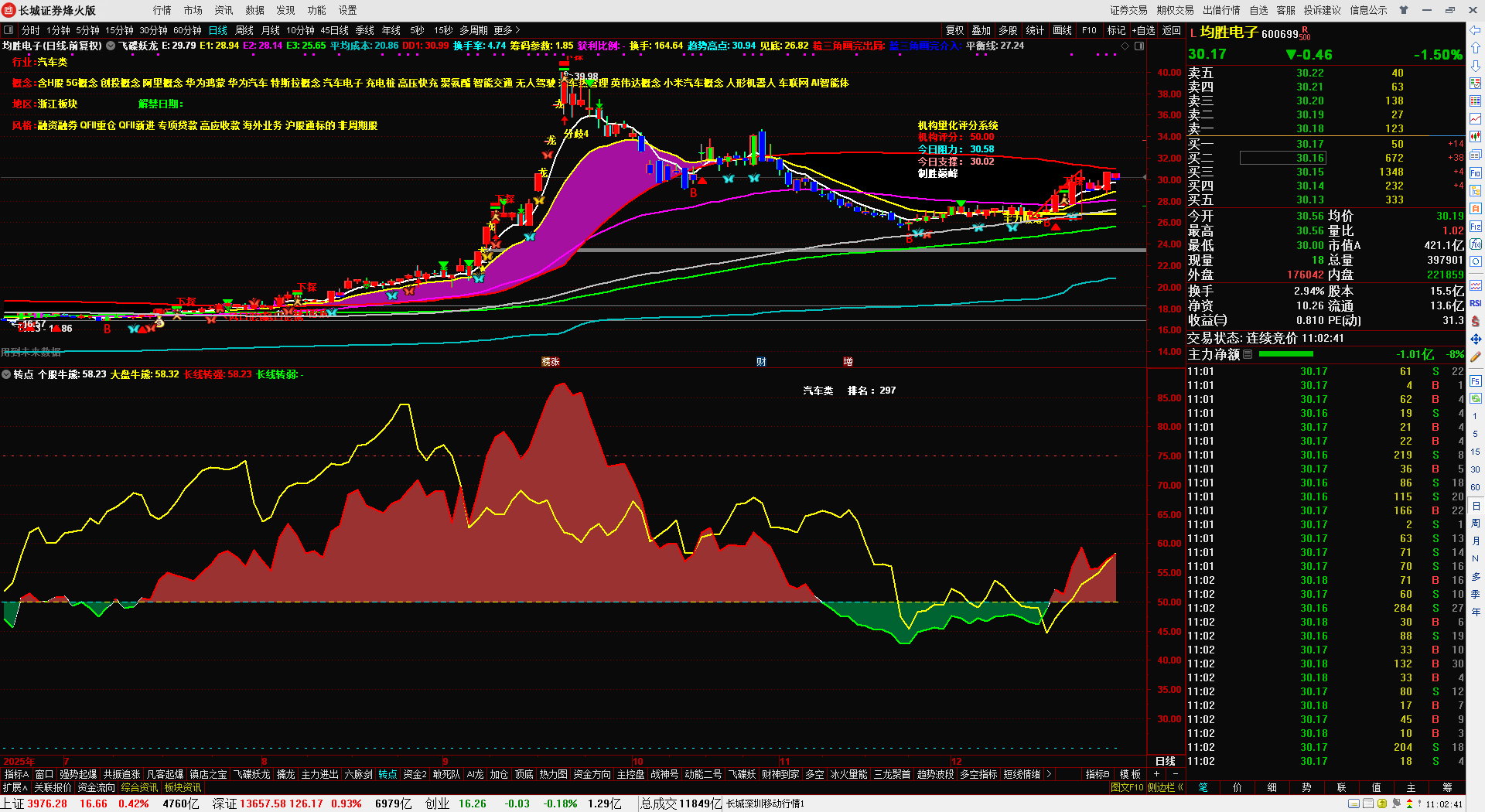Viewport: 1485px width, 812px height.
Task: Click the four-way move arrows icon
Action: click(1476, 339)
